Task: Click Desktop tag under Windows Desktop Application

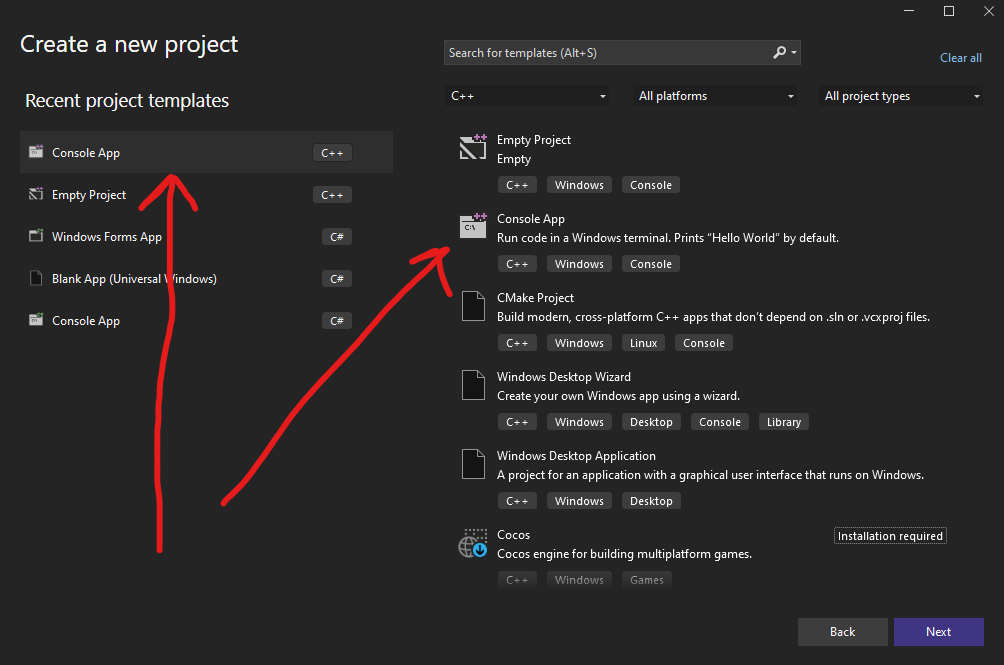Action: (x=651, y=501)
